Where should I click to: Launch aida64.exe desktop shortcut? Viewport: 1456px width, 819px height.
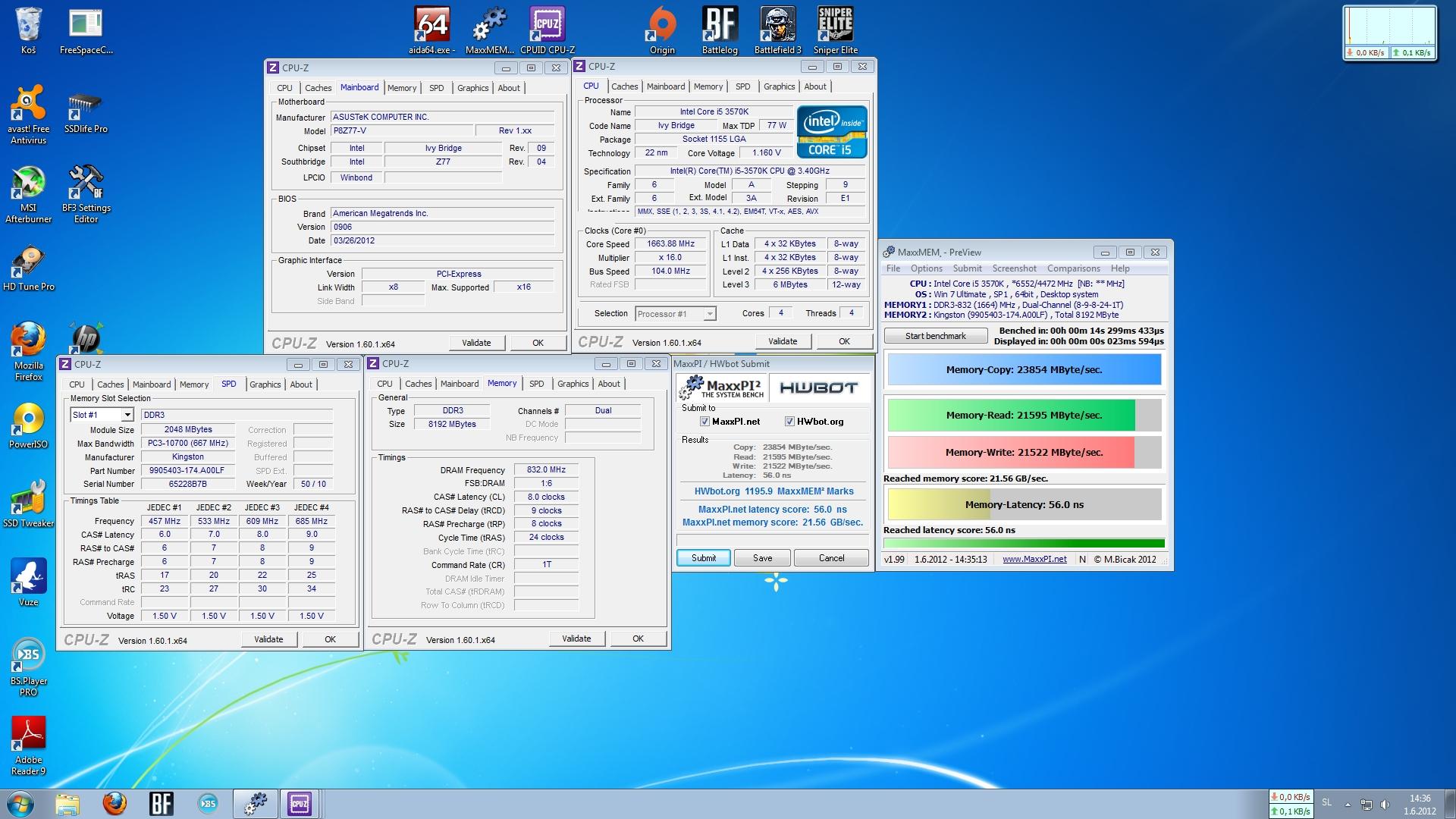pos(431,30)
